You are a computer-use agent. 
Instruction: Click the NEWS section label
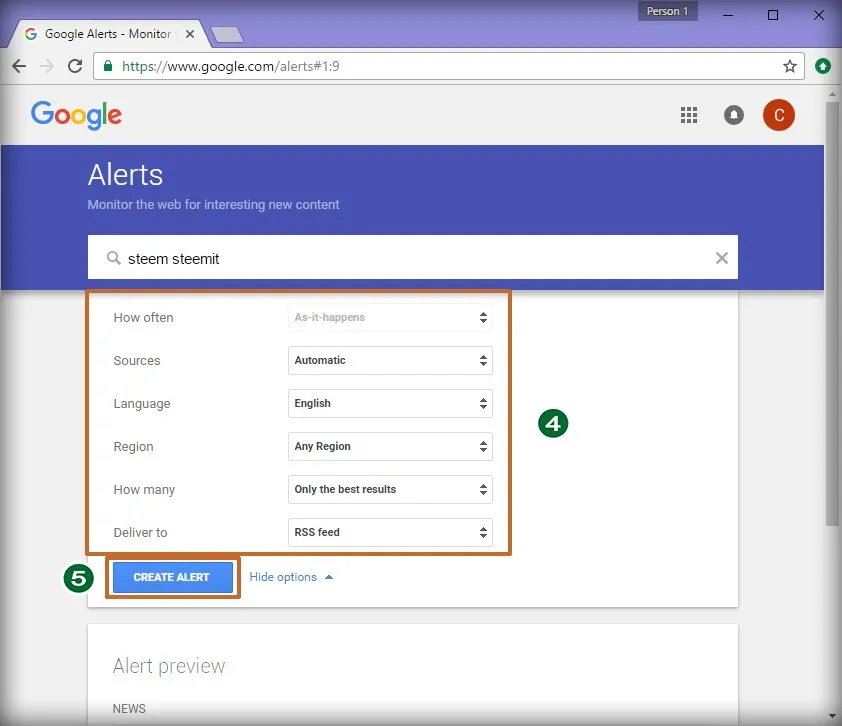[129, 709]
